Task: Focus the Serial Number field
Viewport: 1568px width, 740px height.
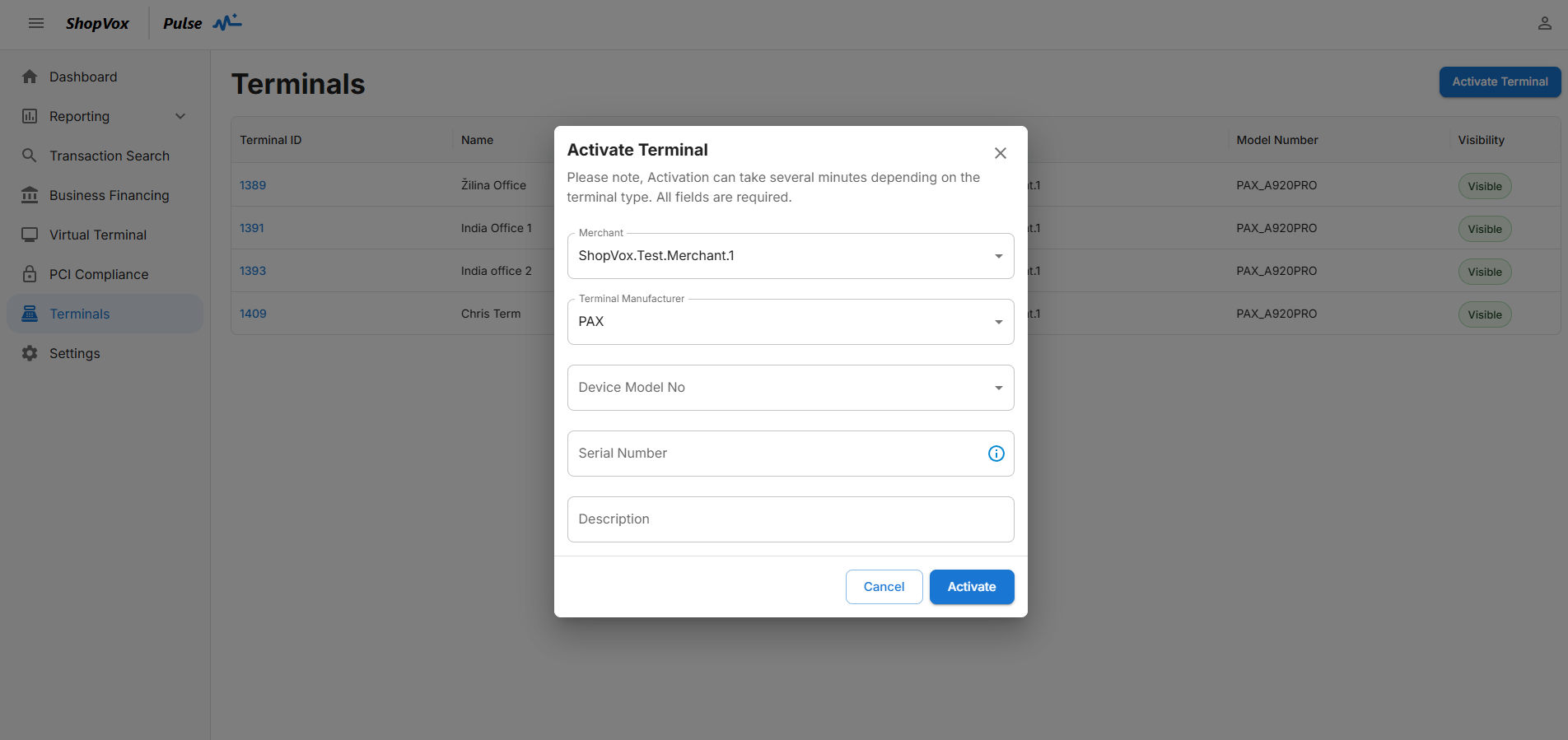Action: [x=774, y=454]
